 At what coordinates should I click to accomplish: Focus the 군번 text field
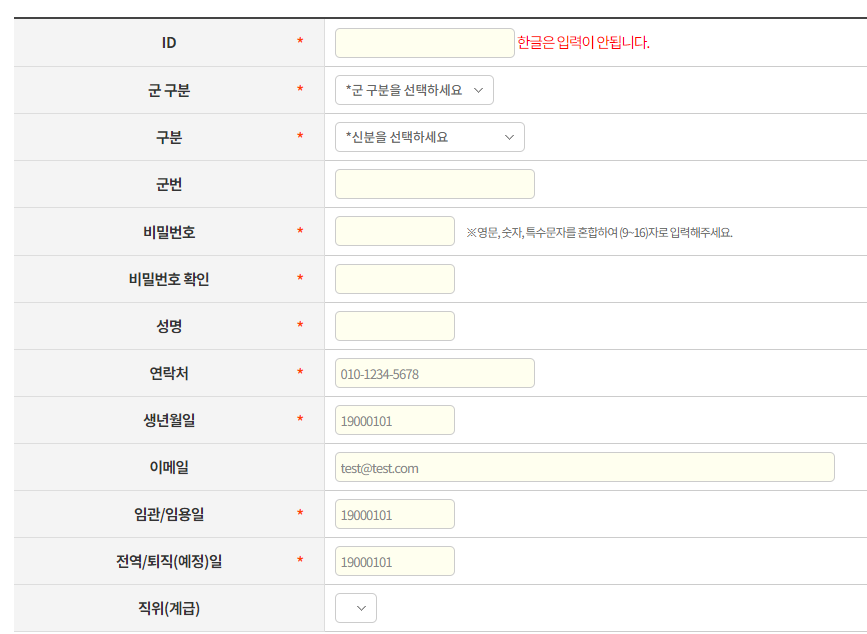coord(434,184)
